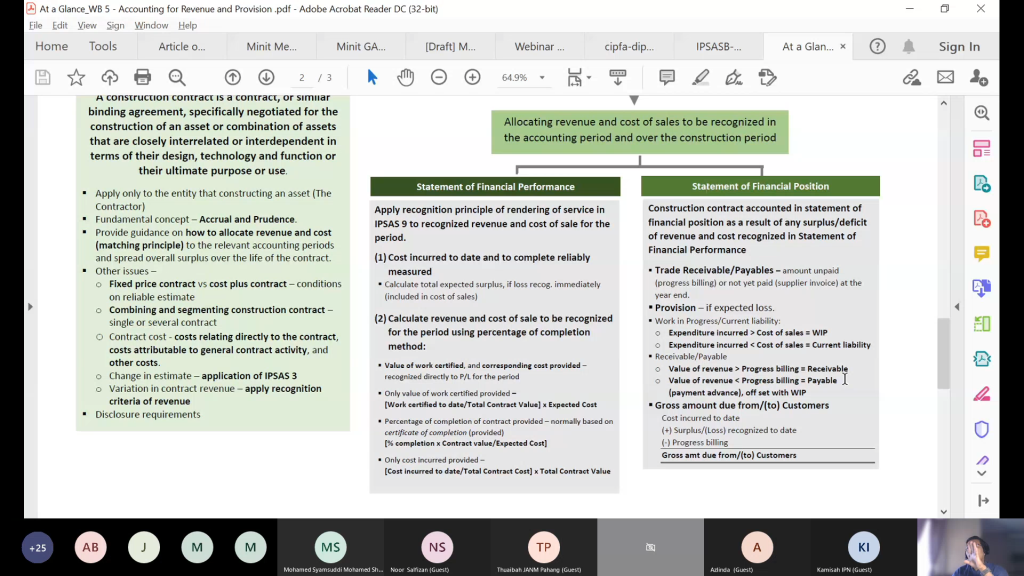This screenshot has width=1024, height=576.
Task: Expand the tools pane with the arrow-bar icon
Action: pos(984,501)
